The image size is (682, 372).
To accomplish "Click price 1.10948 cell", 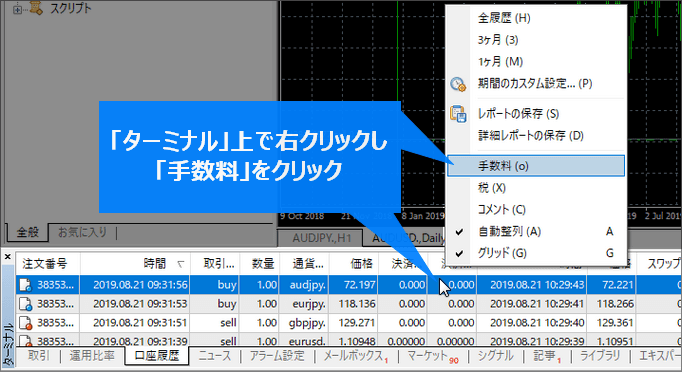I will (357, 341).
